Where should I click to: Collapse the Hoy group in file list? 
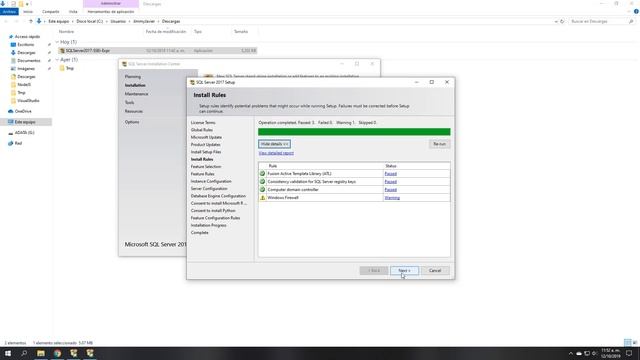click(x=57, y=42)
